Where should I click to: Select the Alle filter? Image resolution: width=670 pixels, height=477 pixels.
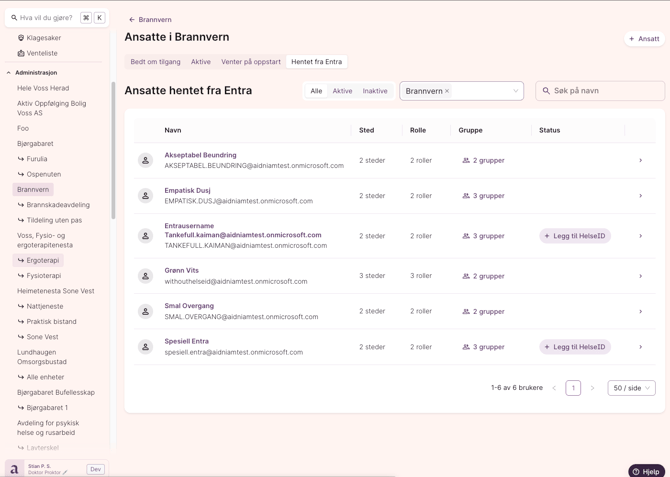[316, 91]
